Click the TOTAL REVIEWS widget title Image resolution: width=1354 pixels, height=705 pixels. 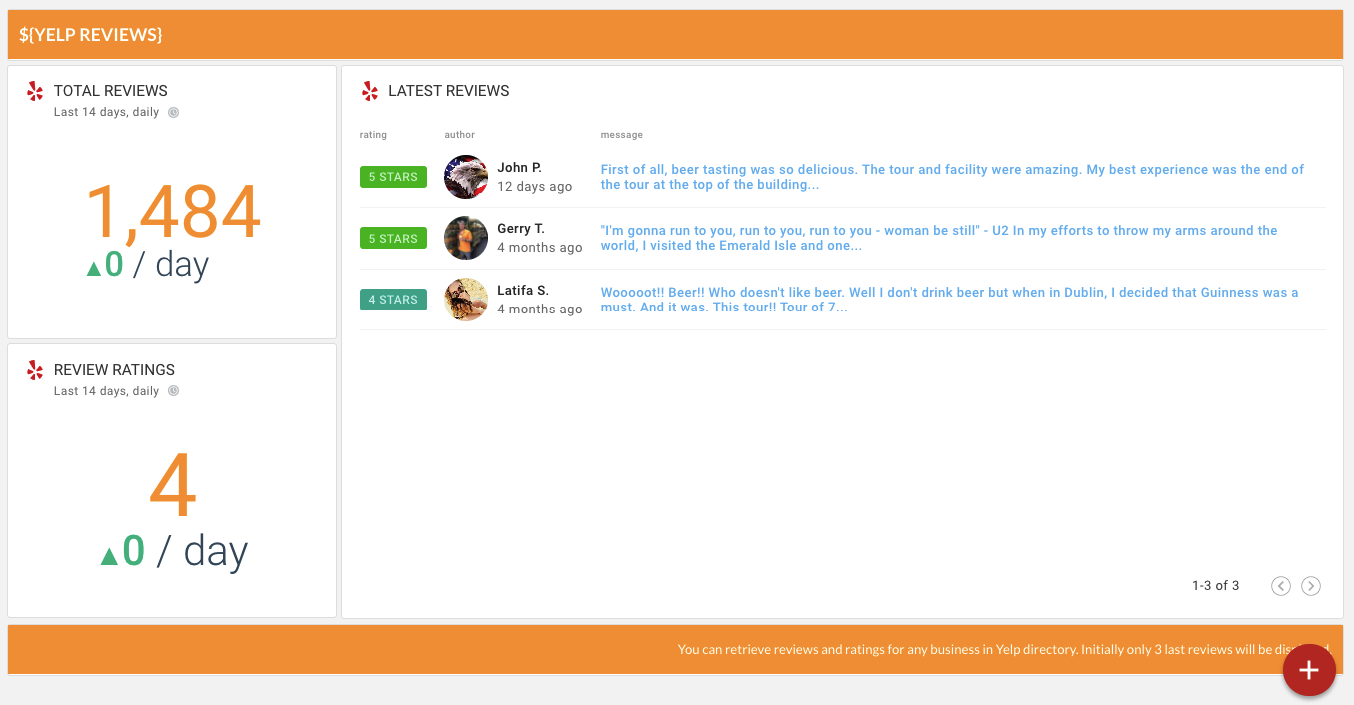(111, 91)
